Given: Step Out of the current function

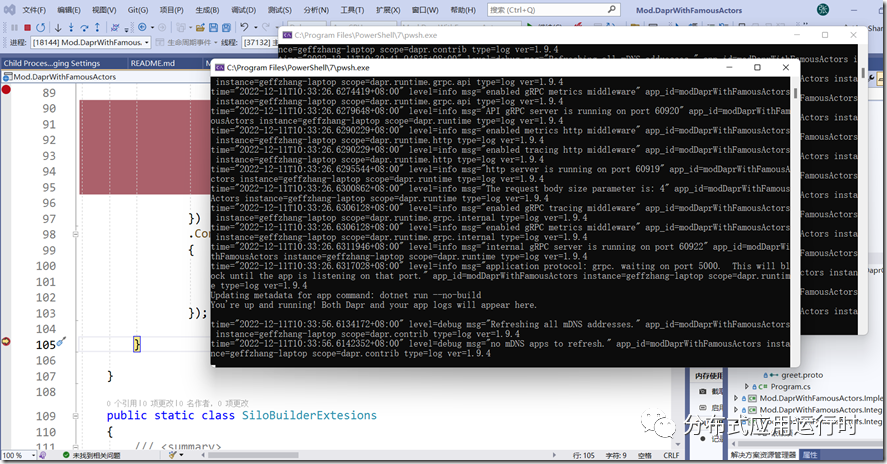Looking at the screenshot, I should [97, 27].
